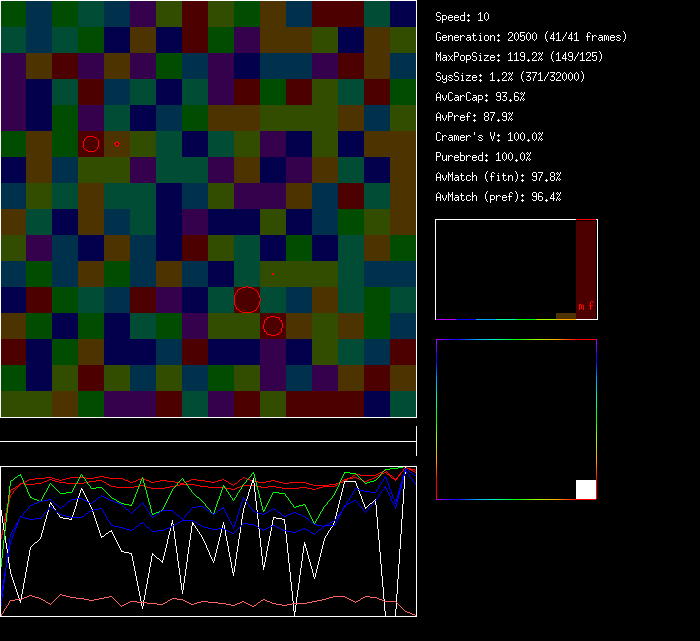Viewport: 700px width, 641px height.
Task: Click the Generation: 20500 readout
Action: pyautogui.click(x=531, y=37)
